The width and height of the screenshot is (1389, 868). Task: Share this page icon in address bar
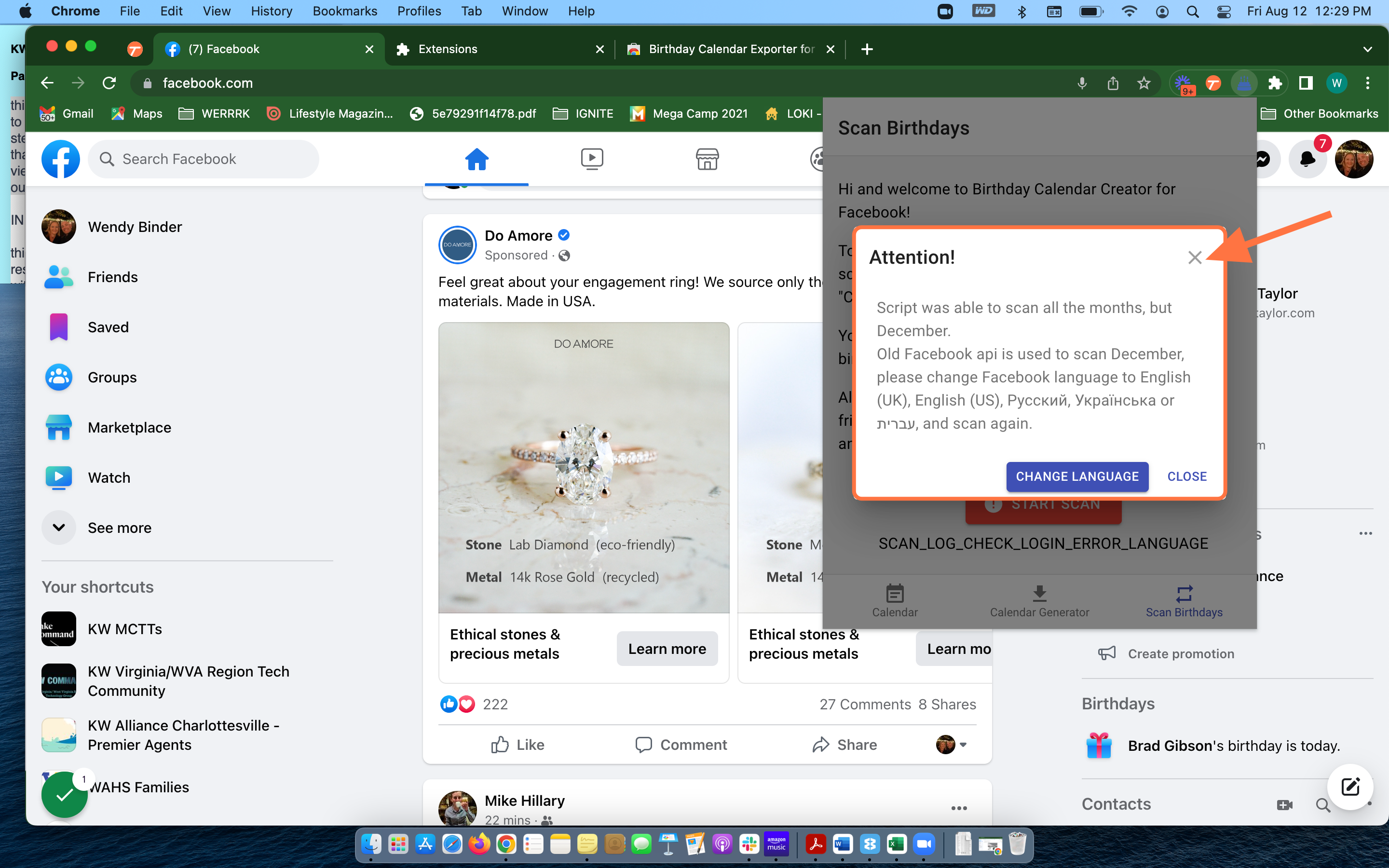(x=1113, y=83)
